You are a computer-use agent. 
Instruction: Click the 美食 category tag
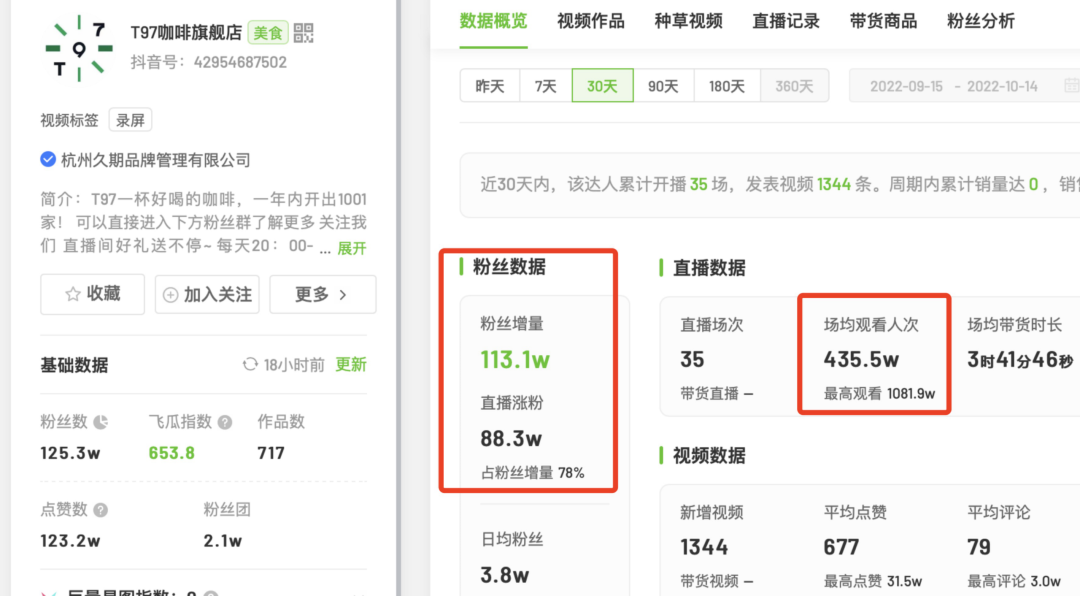tap(268, 32)
